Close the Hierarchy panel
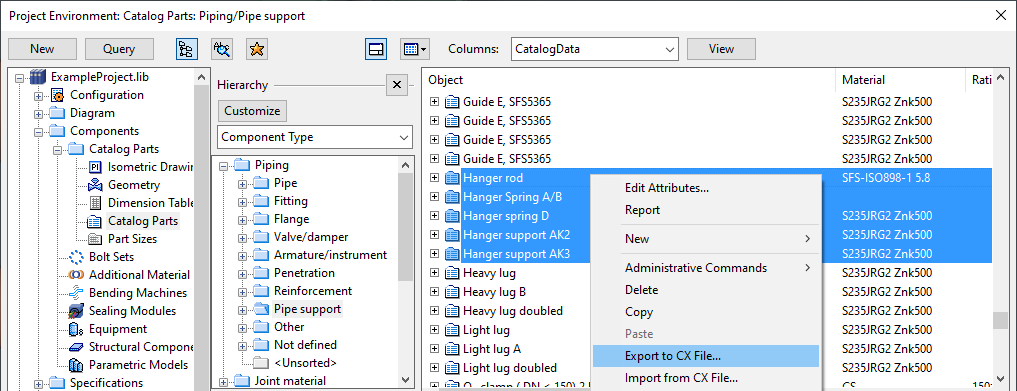This screenshot has width=1017, height=391. pyautogui.click(x=397, y=85)
